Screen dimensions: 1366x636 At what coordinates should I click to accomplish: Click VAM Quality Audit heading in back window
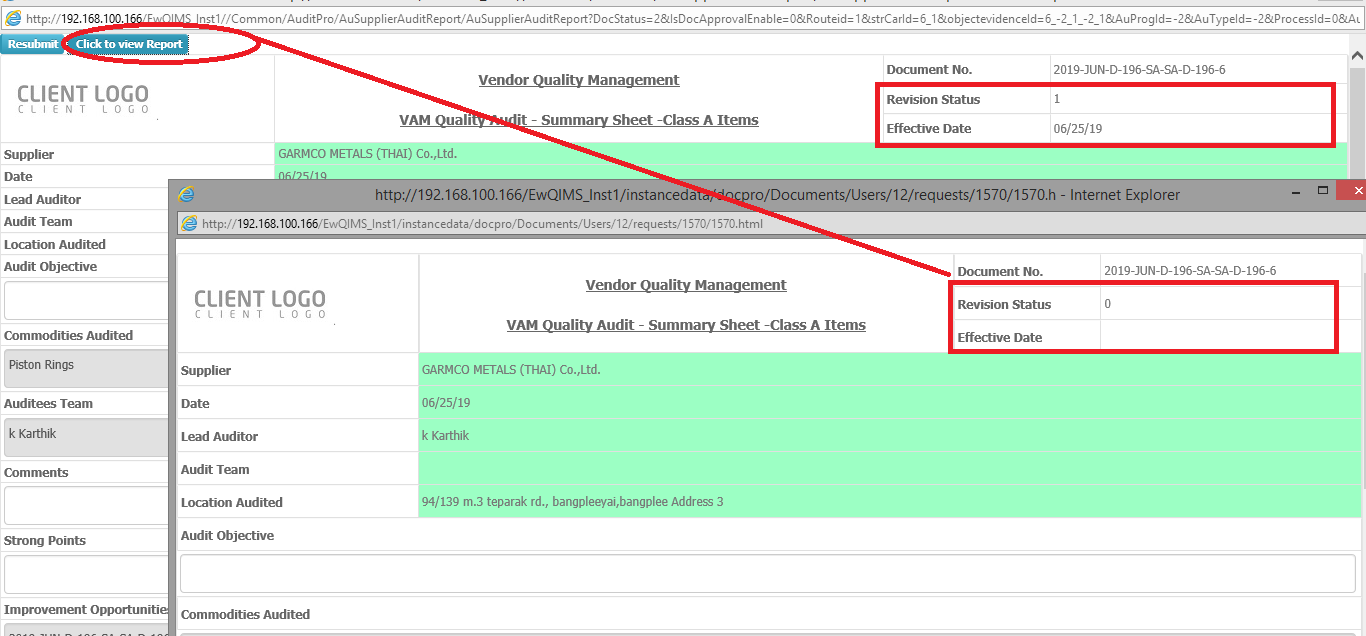[x=579, y=120]
